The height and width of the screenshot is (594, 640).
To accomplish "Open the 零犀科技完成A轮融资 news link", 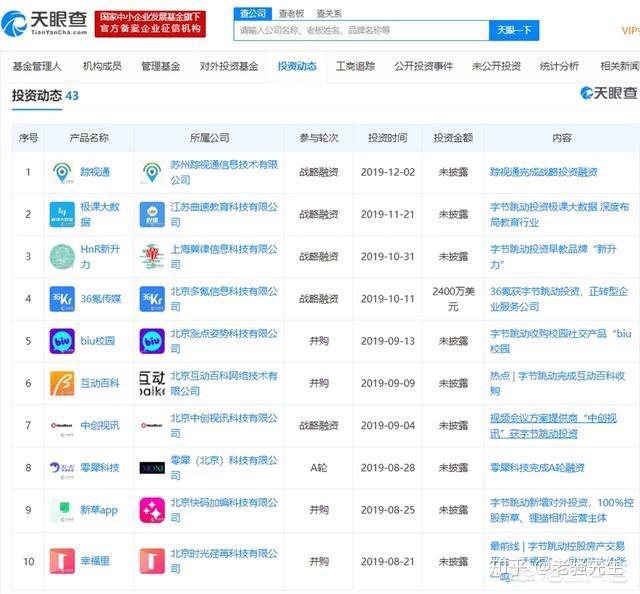I will pos(537,468).
